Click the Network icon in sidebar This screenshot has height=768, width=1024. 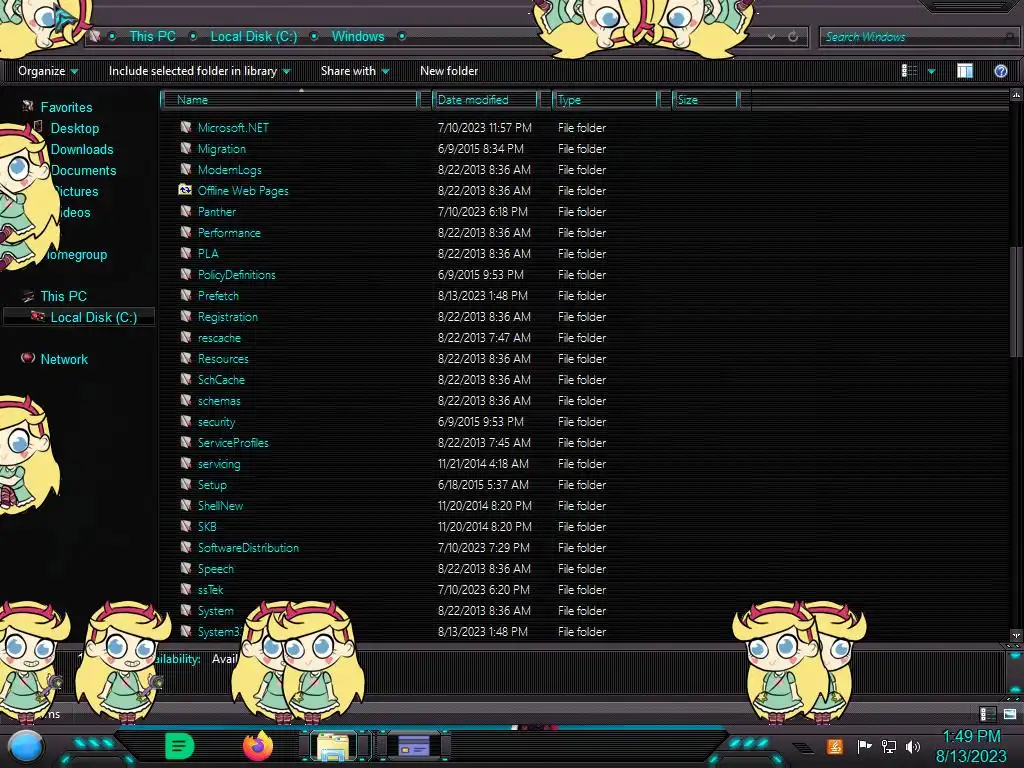(x=27, y=358)
